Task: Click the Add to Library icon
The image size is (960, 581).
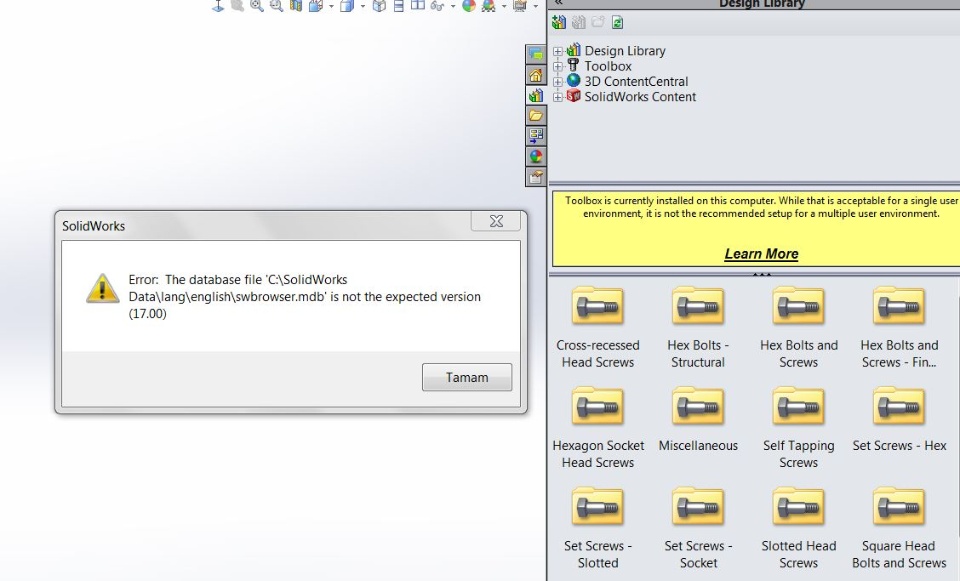Action: pyautogui.click(x=559, y=23)
